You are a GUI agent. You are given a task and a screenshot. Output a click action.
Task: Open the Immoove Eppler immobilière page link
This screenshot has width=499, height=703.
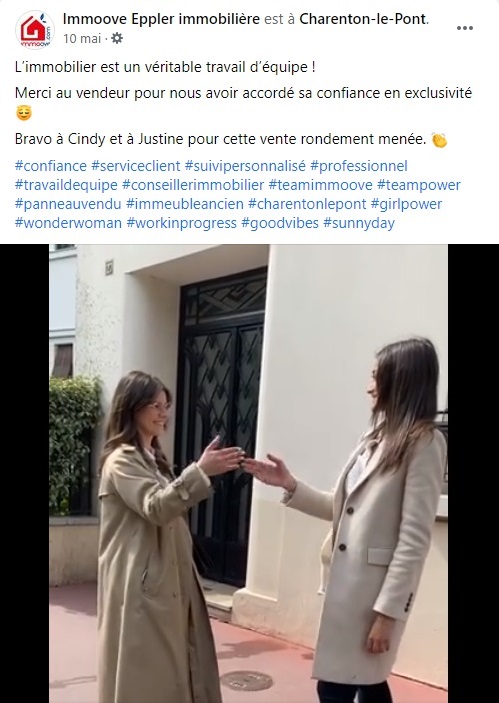(x=161, y=19)
